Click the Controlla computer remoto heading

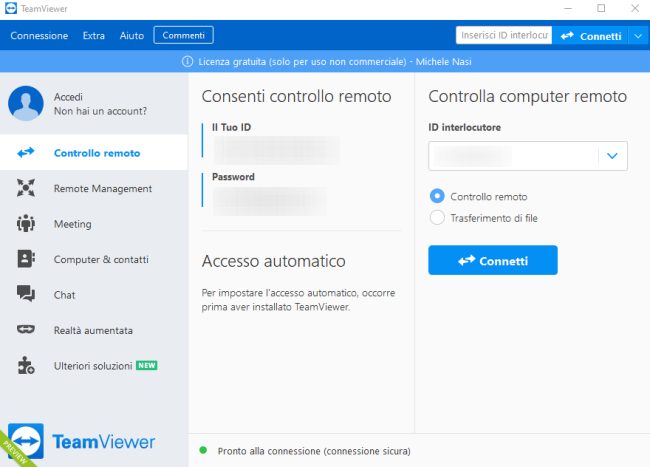pos(528,97)
